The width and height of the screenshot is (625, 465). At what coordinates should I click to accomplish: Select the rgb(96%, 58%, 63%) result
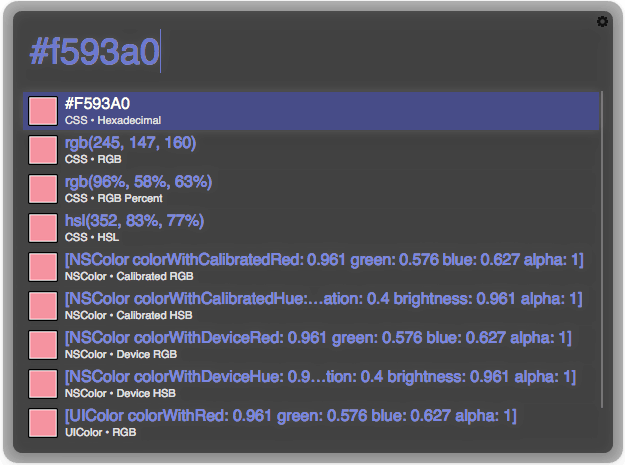tap(311, 189)
